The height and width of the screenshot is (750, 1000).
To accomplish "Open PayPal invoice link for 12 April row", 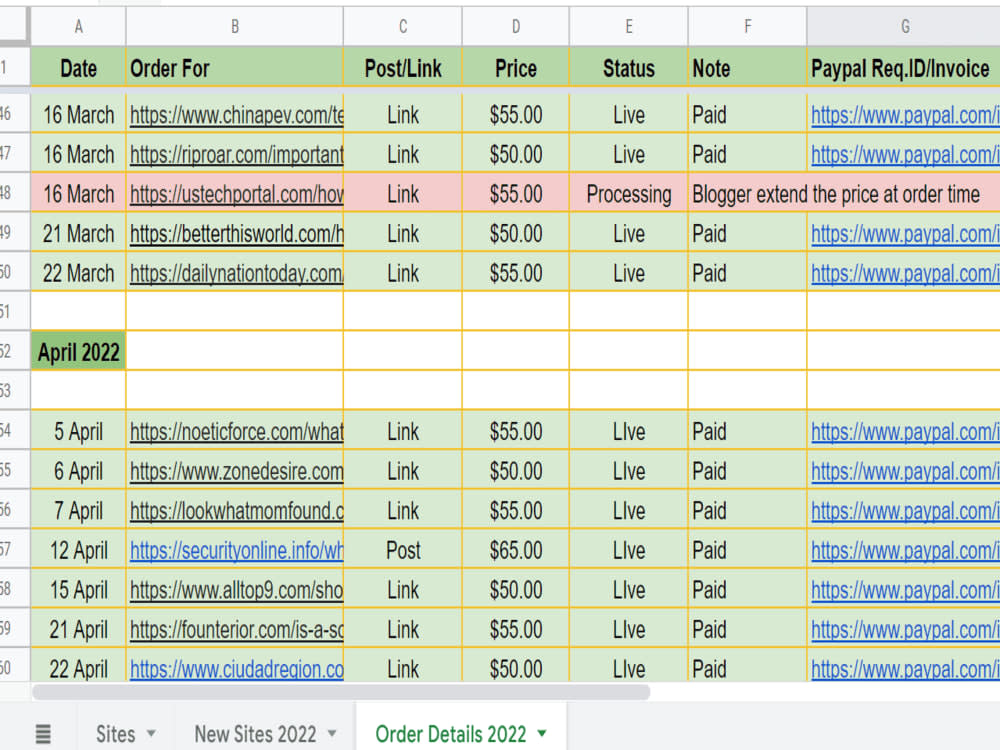I will pyautogui.click(x=905, y=550).
